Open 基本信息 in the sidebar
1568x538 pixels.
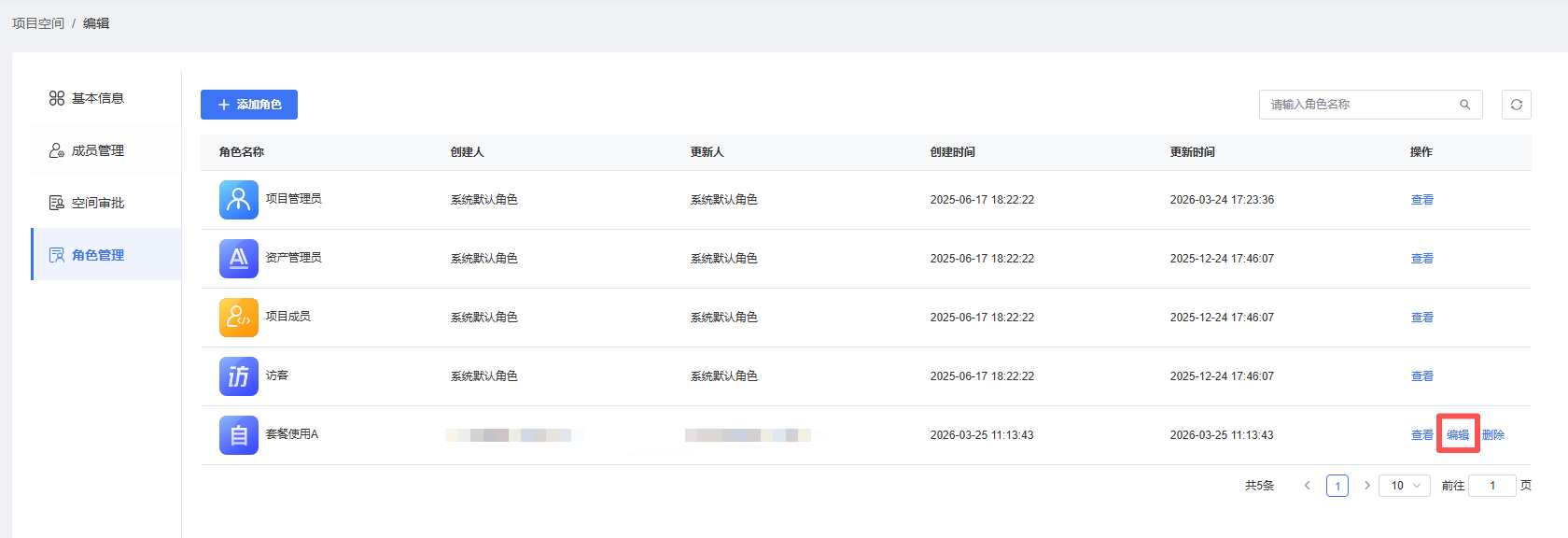tap(97, 98)
